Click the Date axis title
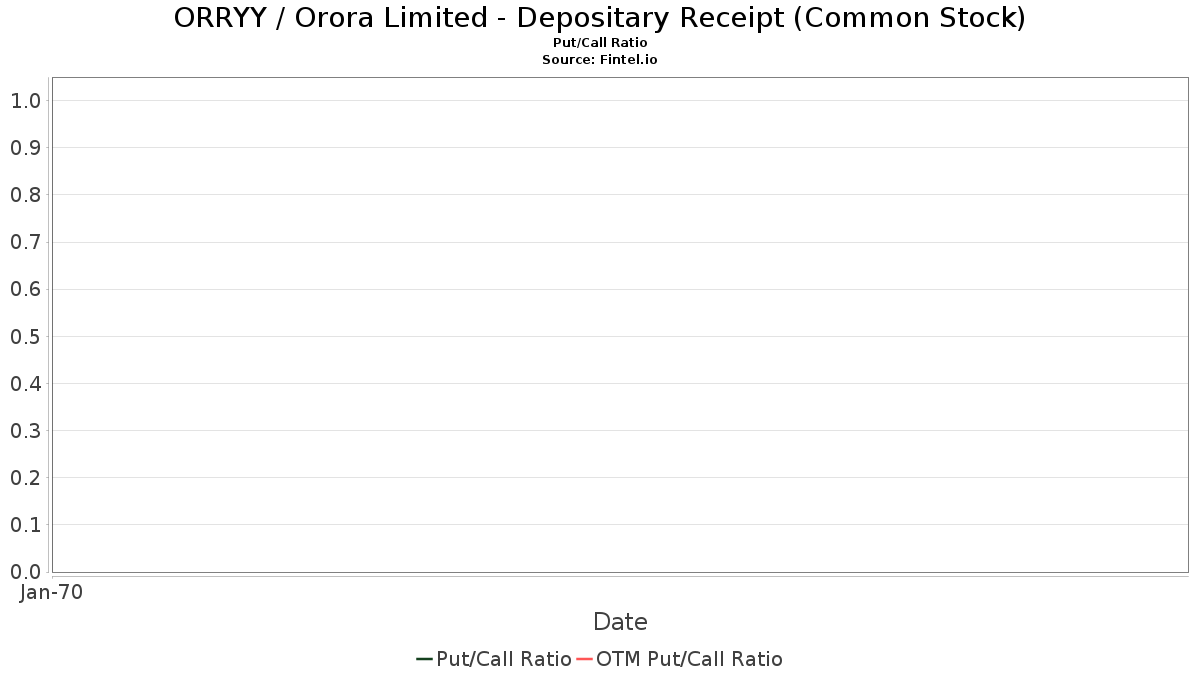 [620, 622]
